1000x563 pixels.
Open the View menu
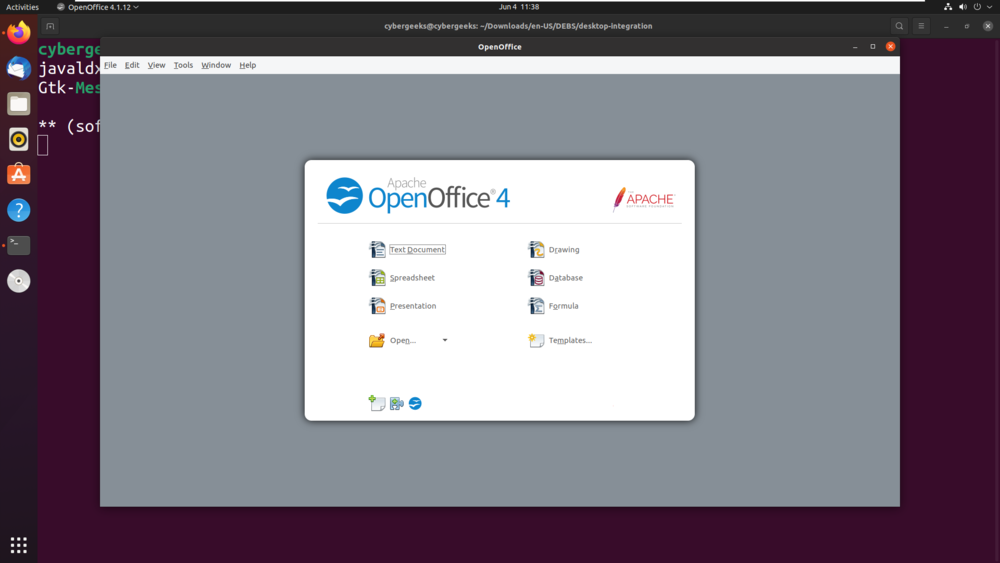point(156,65)
